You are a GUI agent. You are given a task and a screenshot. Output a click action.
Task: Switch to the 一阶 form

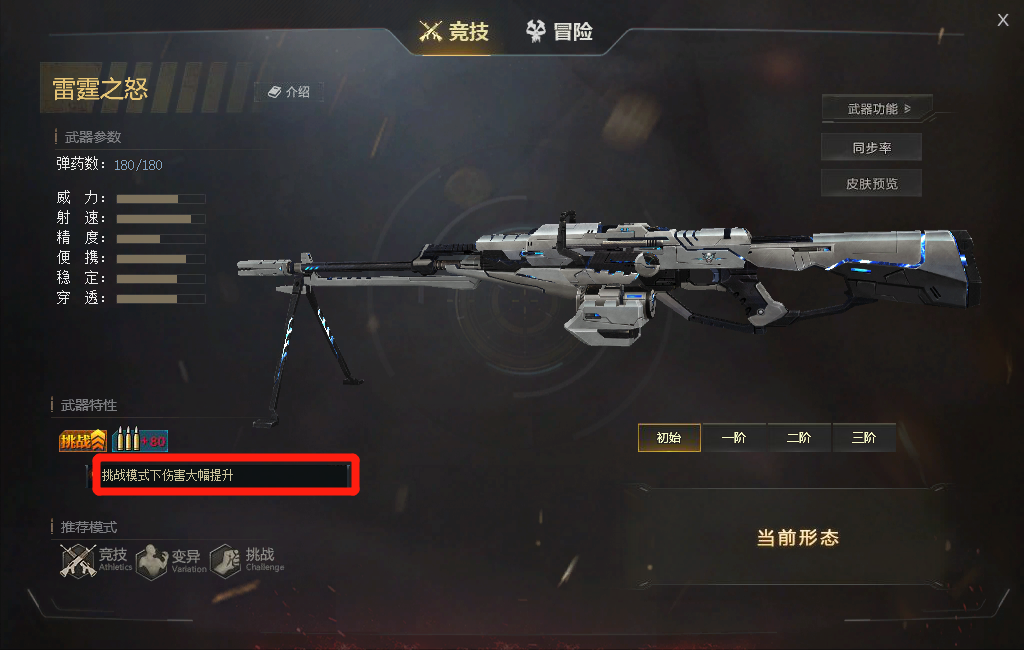point(733,438)
